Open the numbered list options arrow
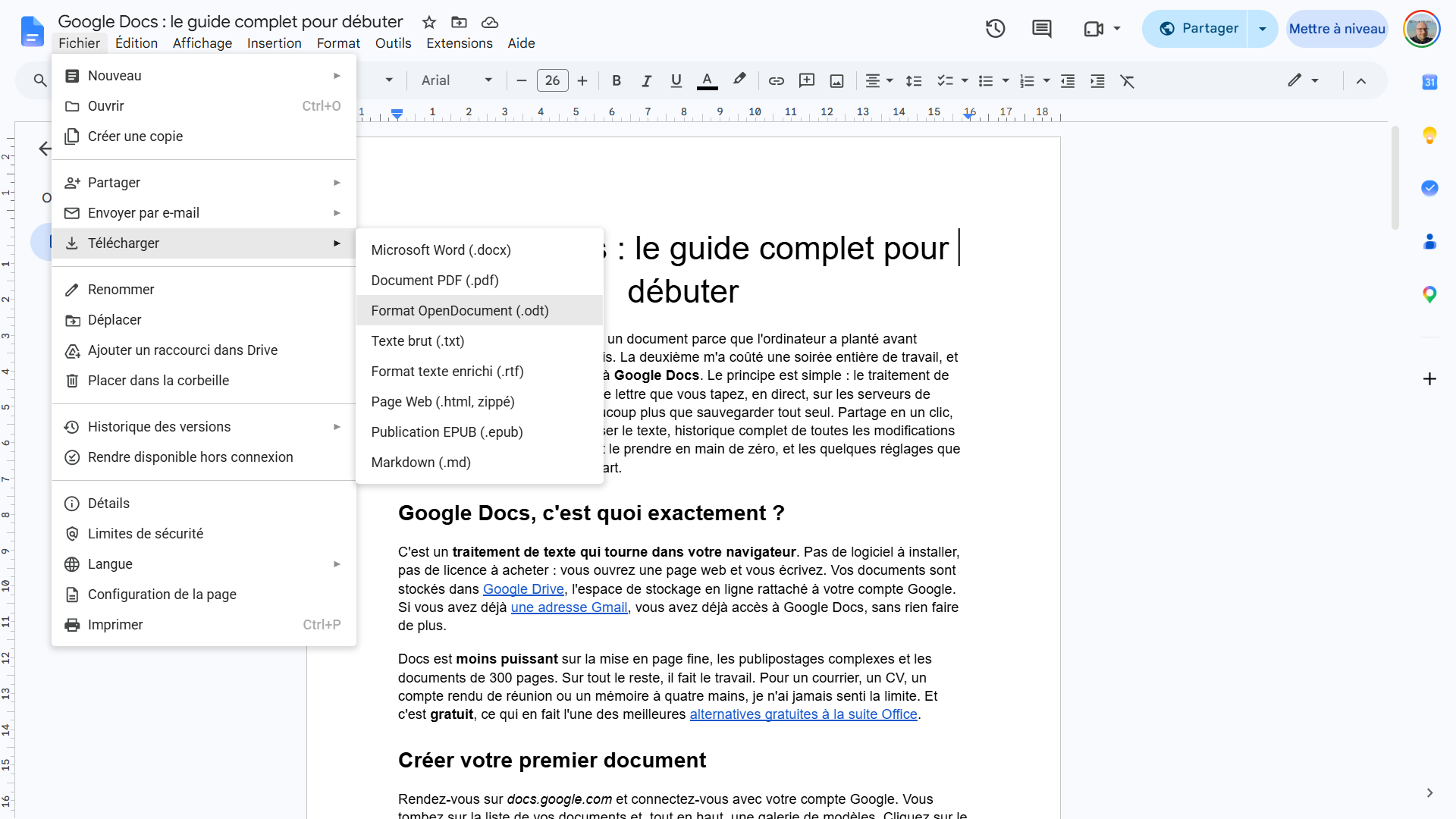 click(1046, 80)
